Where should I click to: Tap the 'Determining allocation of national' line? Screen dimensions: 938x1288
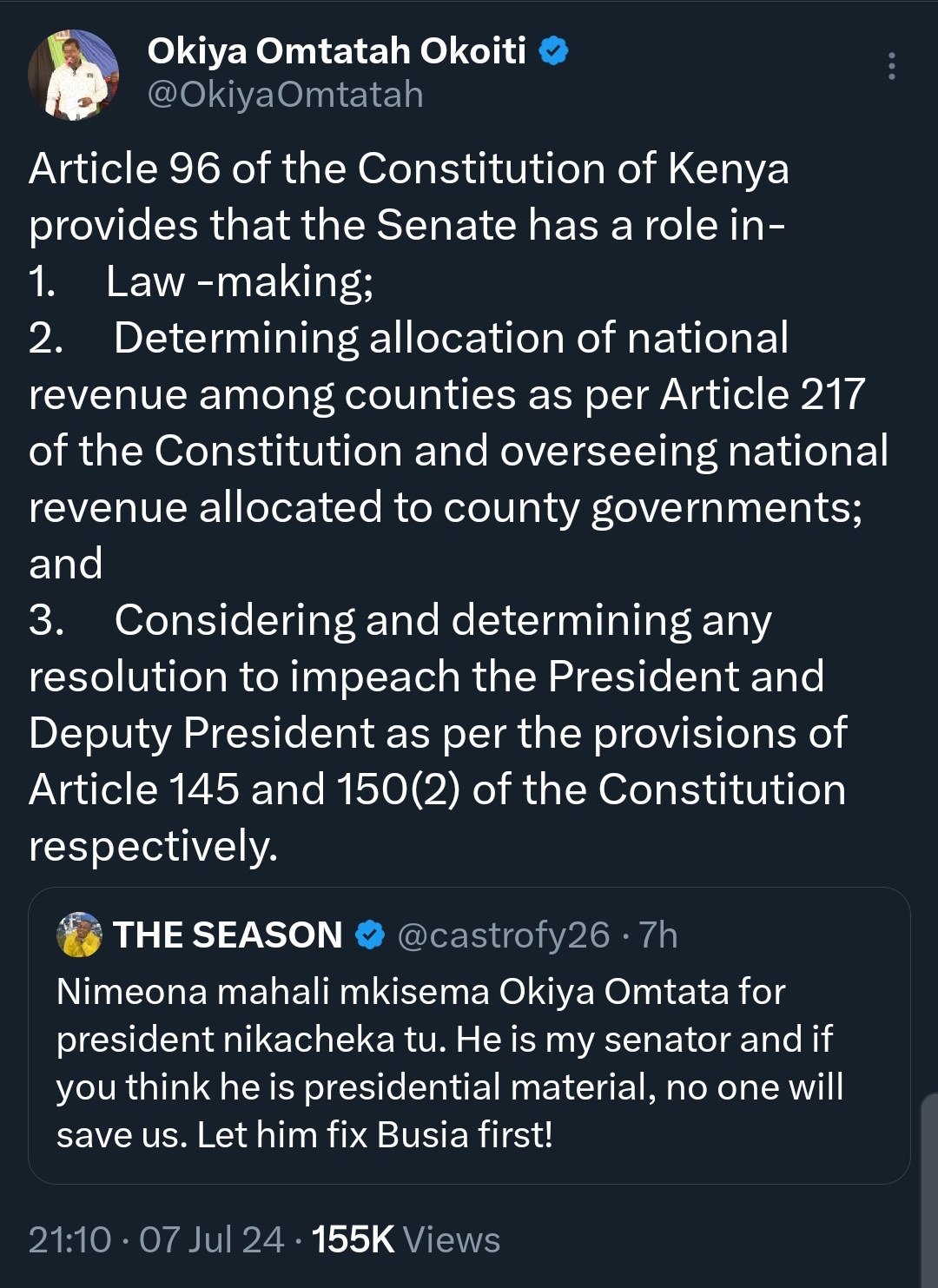coord(409,338)
